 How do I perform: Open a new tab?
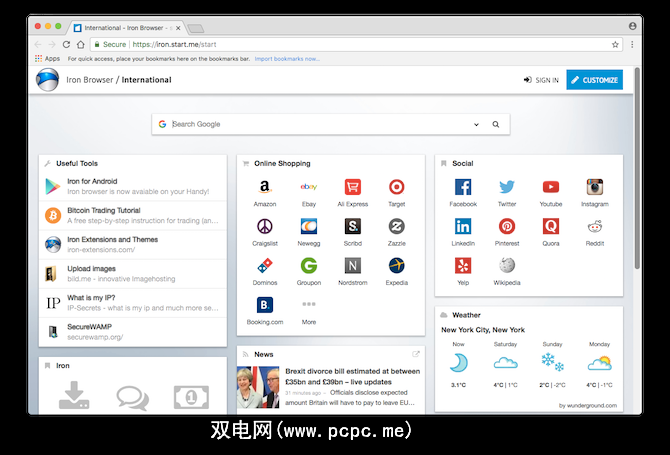[x=196, y=28]
